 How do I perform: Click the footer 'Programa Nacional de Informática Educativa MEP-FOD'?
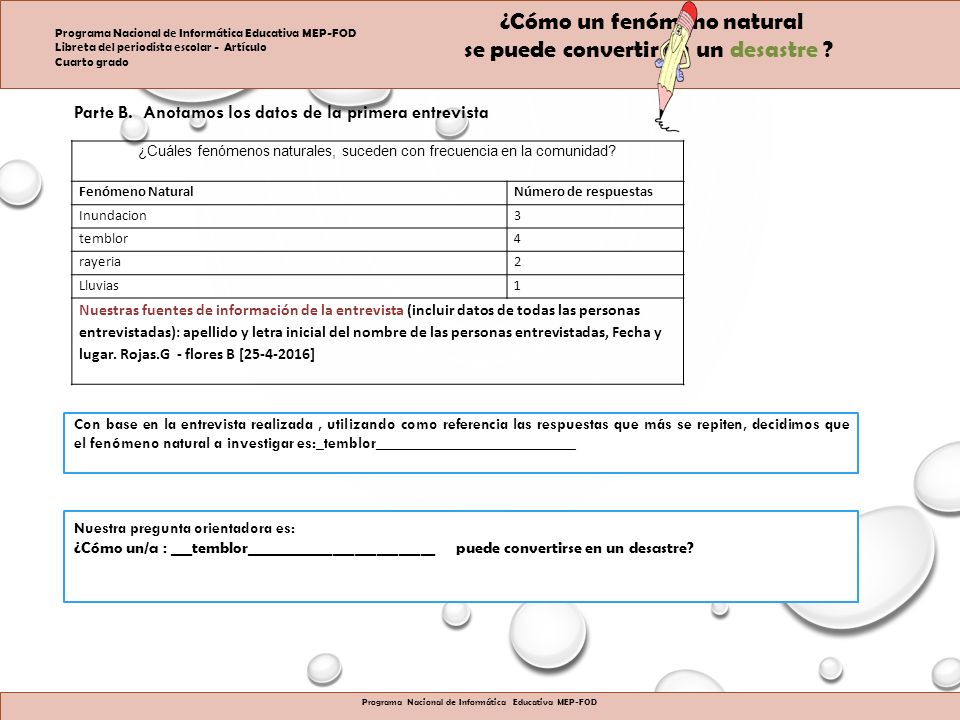(x=479, y=702)
